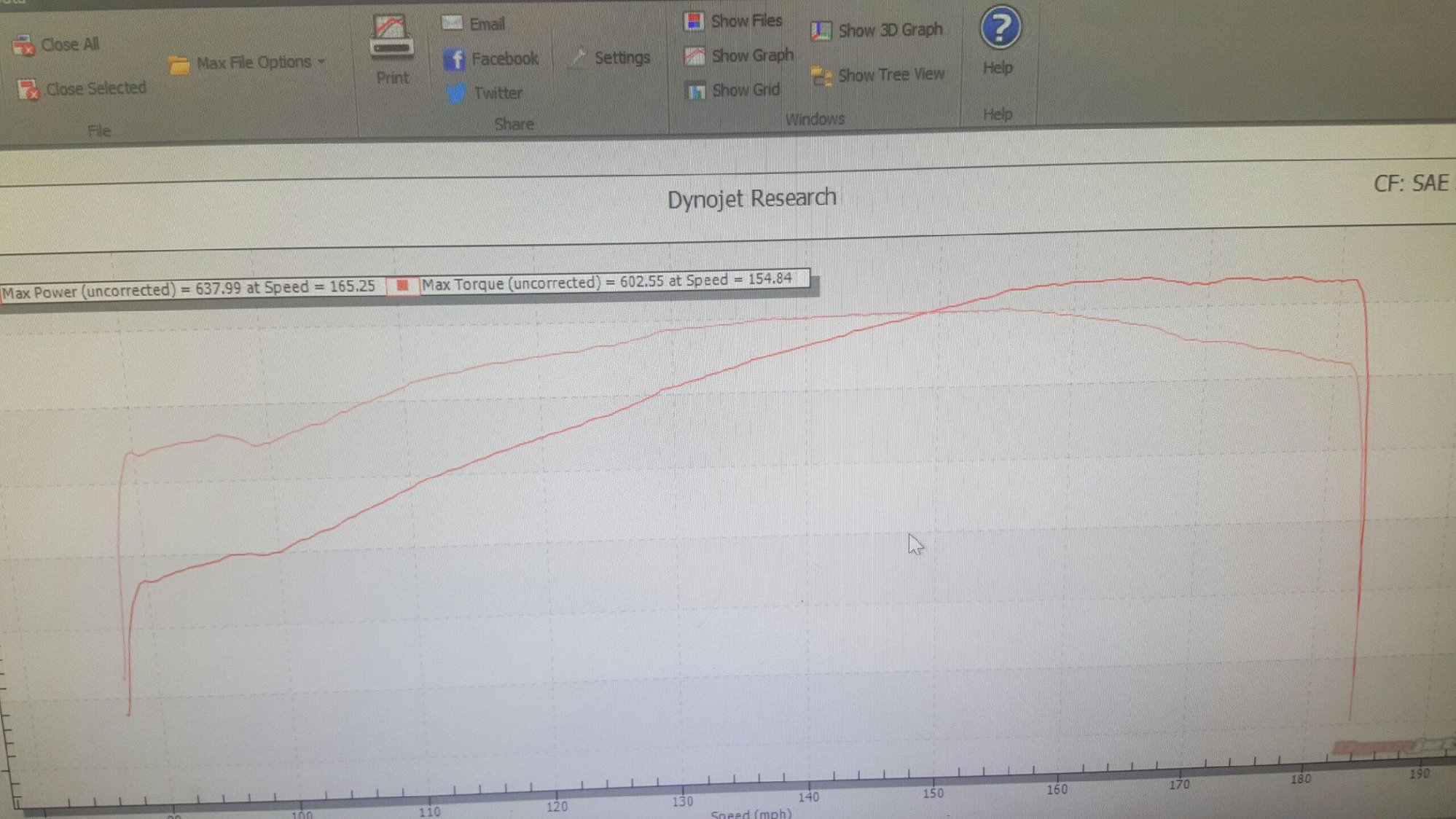1456x819 pixels.
Task: Open the Max File Options dropdown
Action: [x=247, y=63]
